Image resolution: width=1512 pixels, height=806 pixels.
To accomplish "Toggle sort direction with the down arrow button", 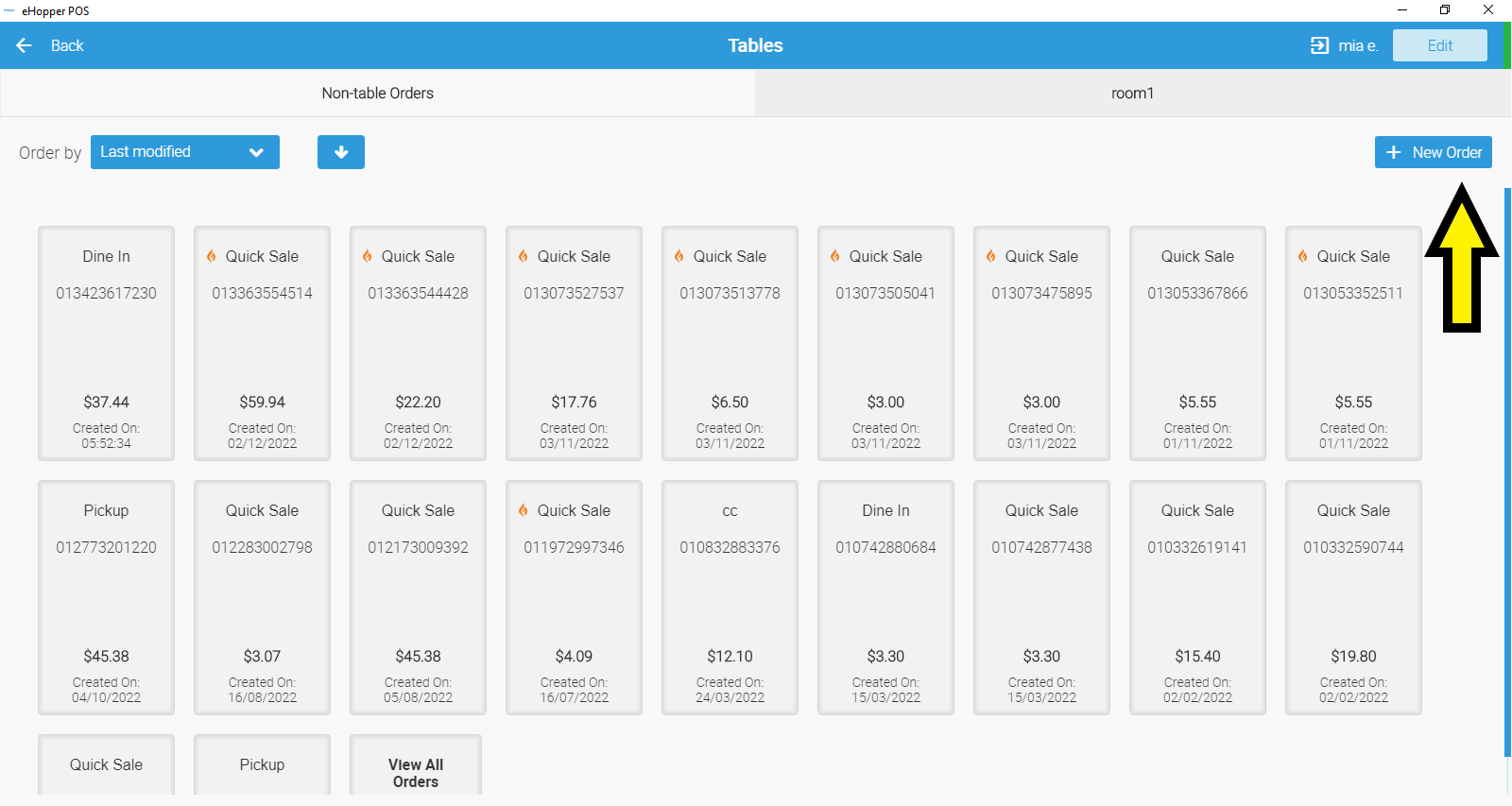I will [341, 152].
